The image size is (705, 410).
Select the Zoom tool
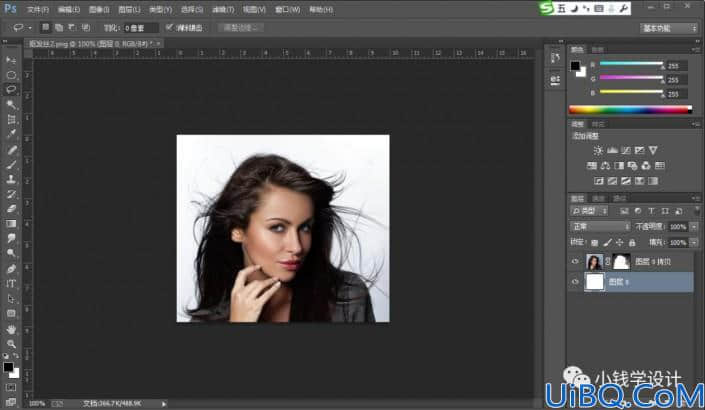11,344
